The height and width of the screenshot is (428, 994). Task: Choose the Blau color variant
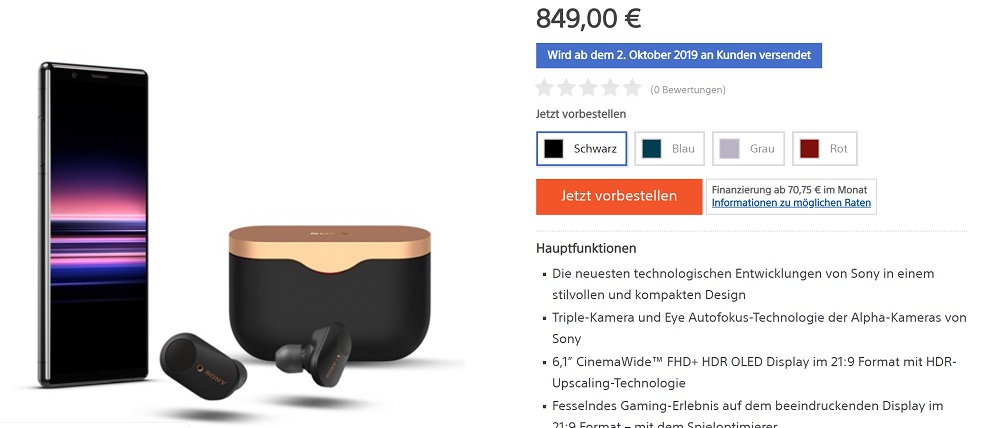click(669, 149)
